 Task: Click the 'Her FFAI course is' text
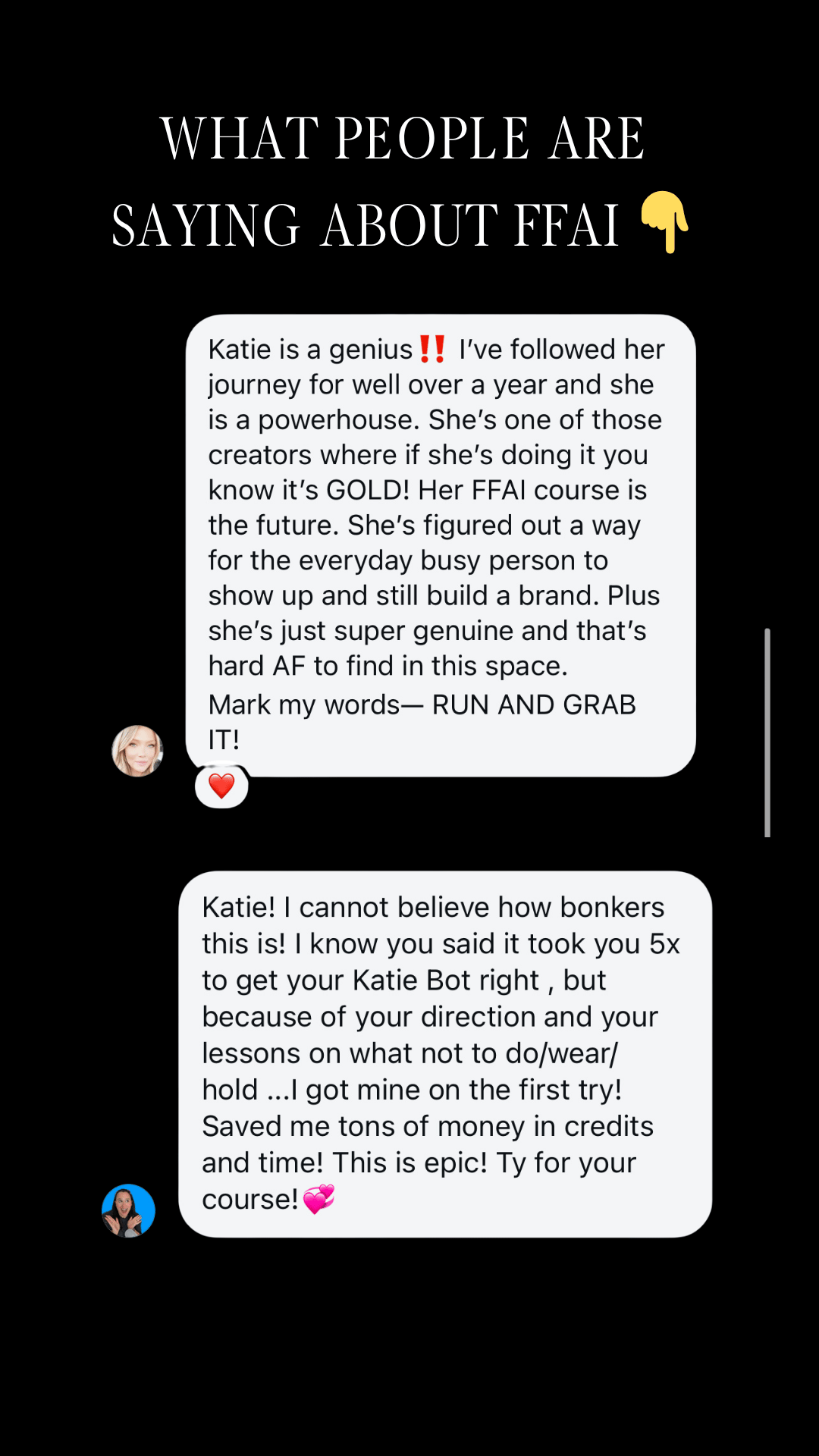(532, 490)
